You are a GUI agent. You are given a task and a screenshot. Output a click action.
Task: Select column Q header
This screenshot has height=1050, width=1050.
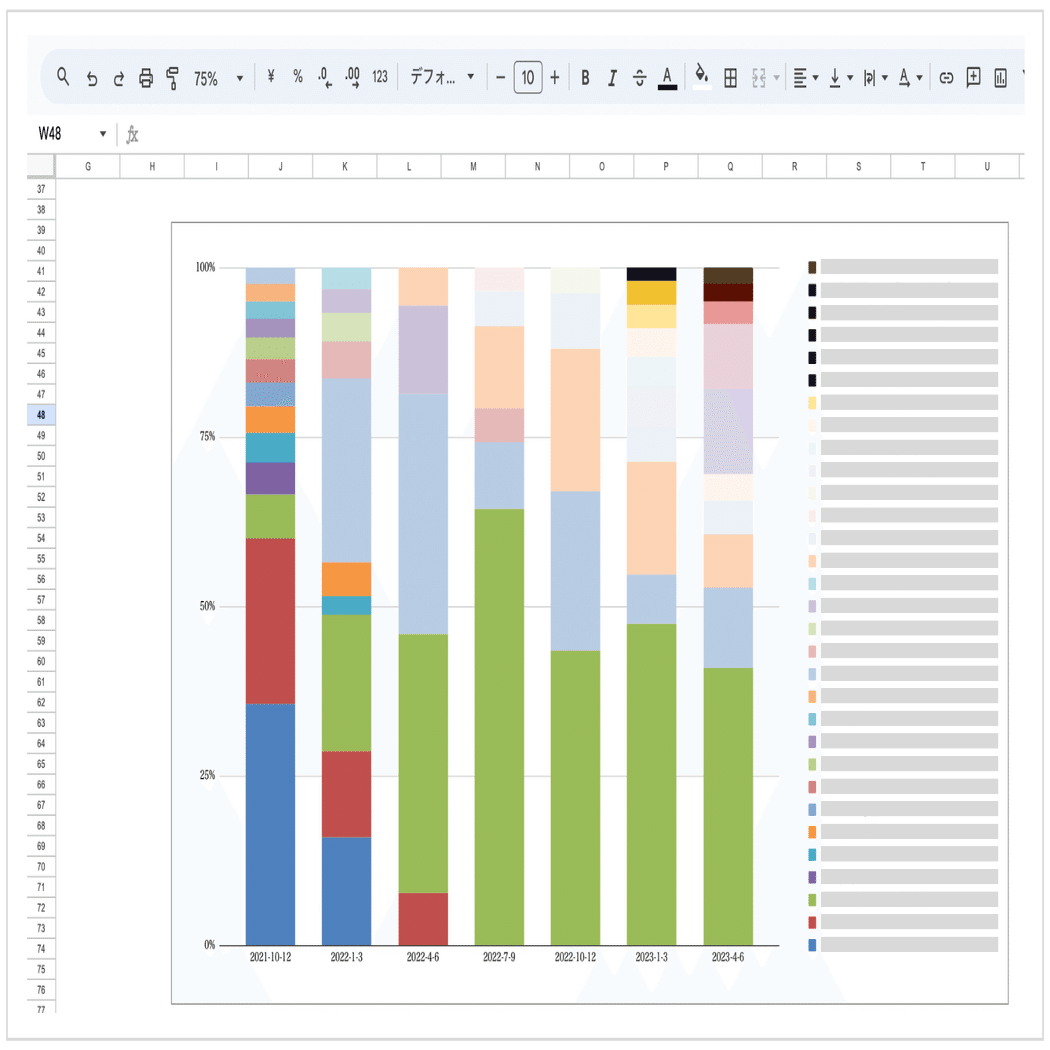[730, 166]
